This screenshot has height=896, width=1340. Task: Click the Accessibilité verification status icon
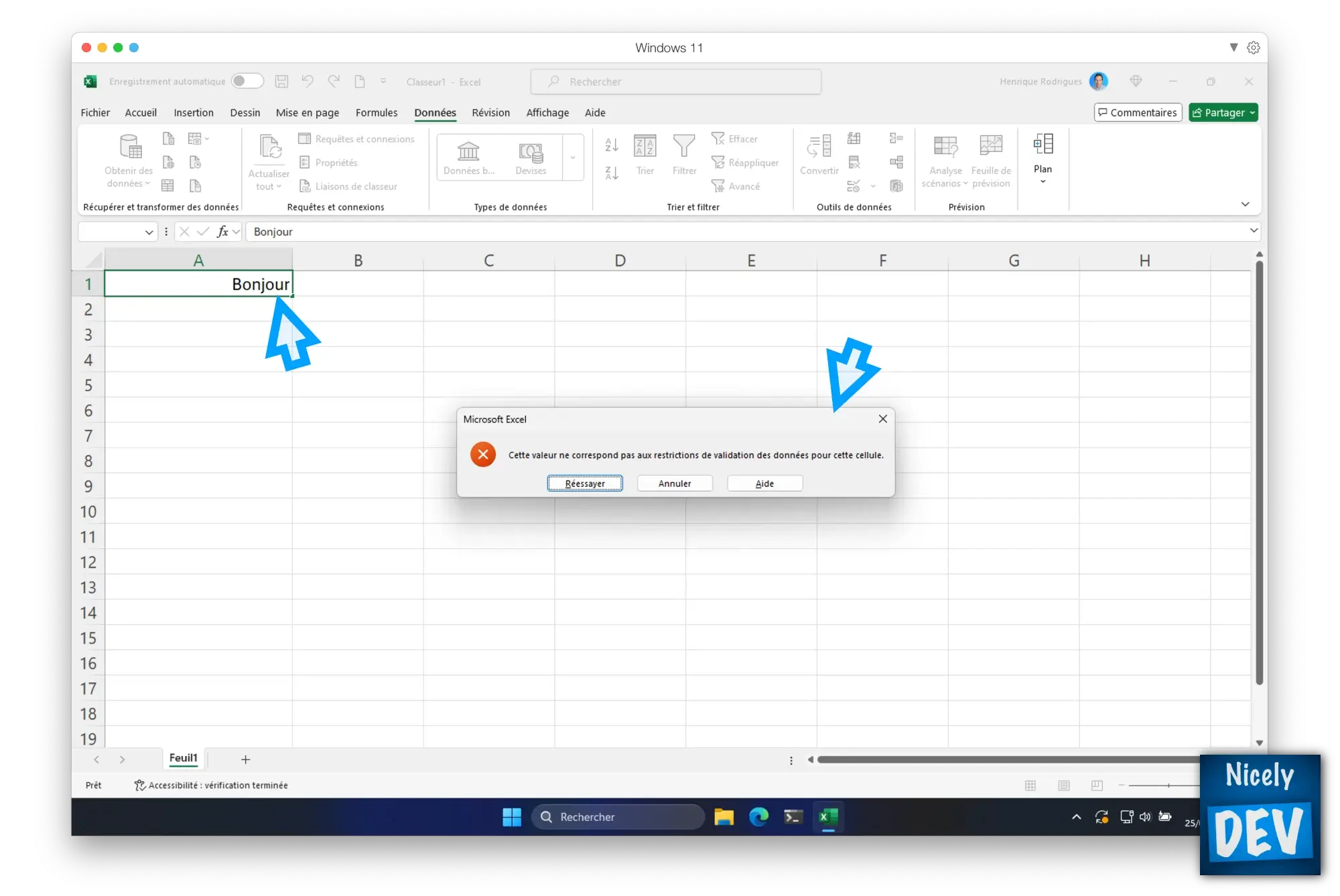coord(140,785)
